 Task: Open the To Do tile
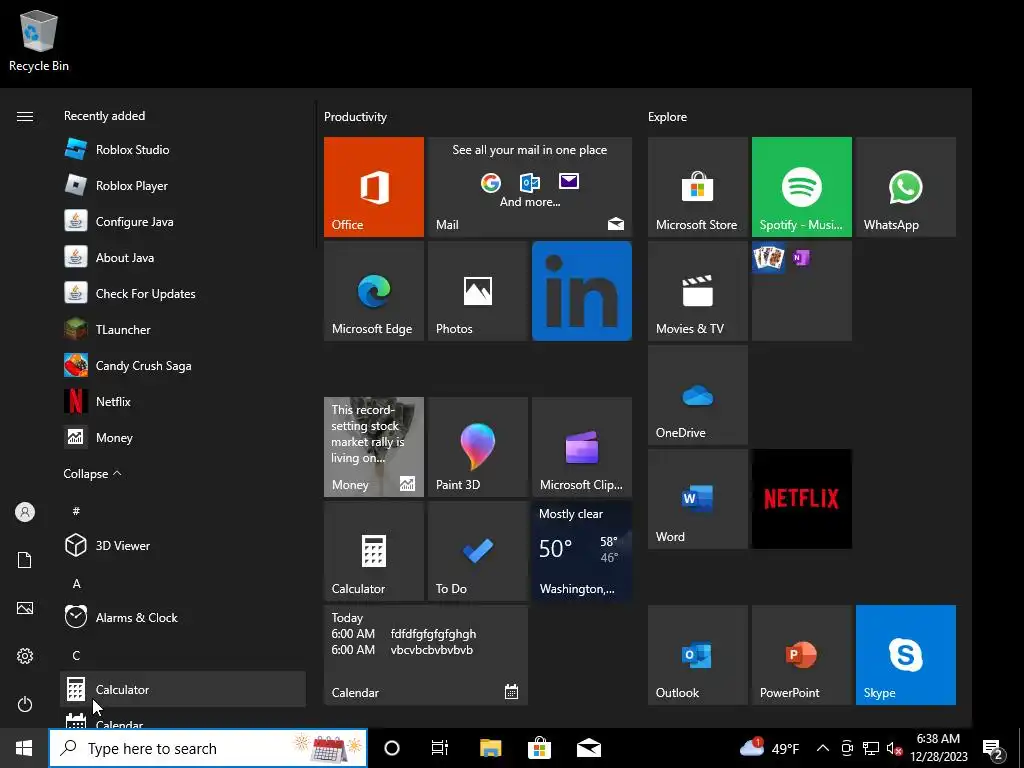pyautogui.click(x=477, y=551)
